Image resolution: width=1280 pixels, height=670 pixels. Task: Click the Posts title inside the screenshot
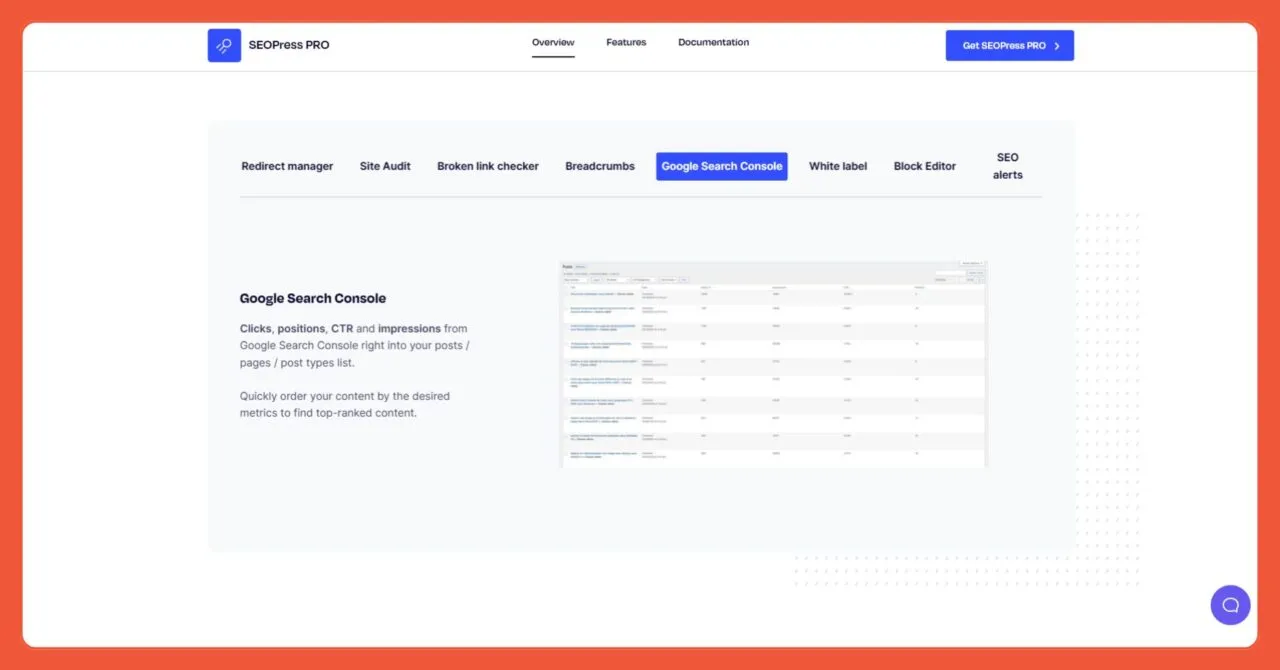coord(567,267)
